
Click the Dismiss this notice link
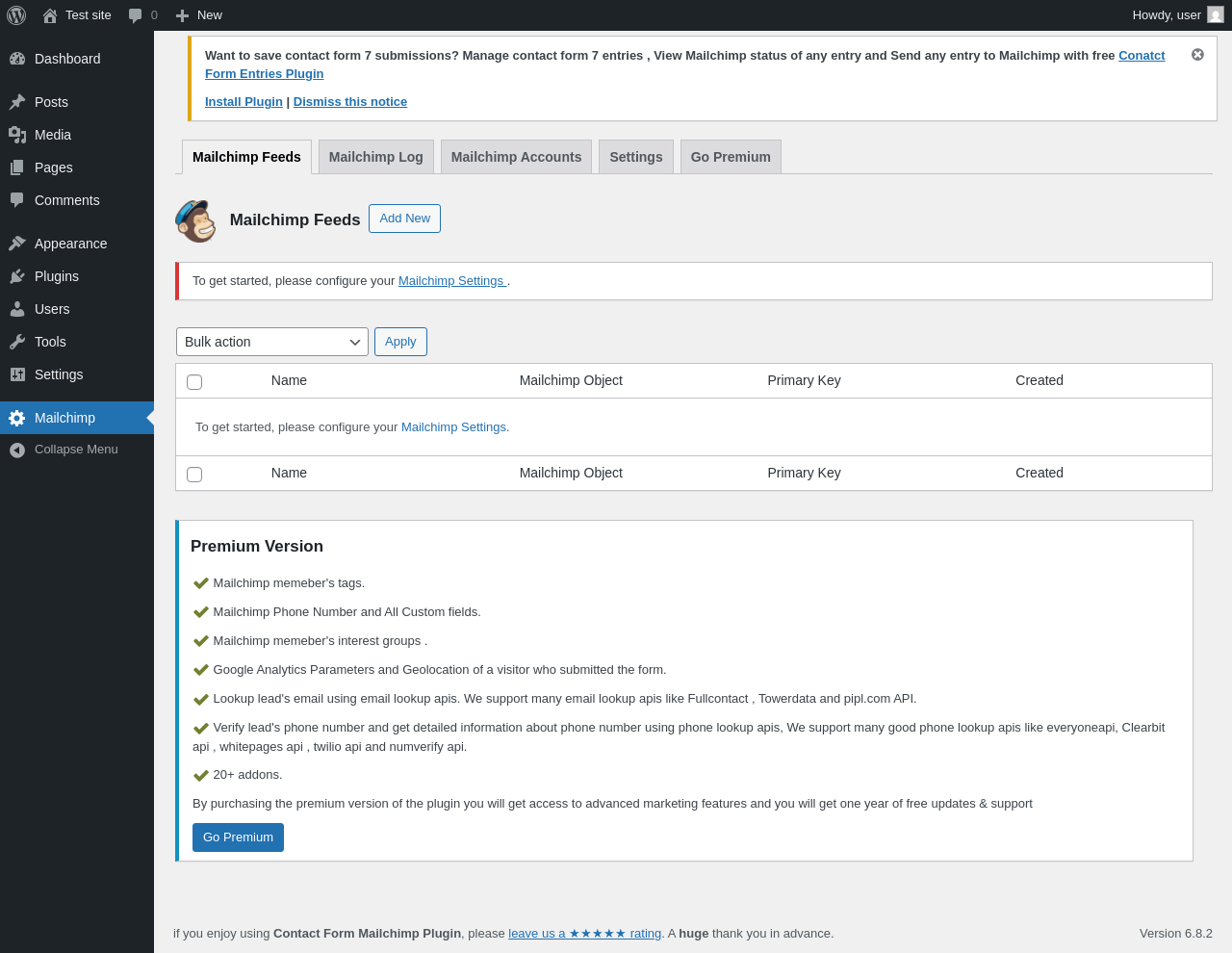pos(350,102)
